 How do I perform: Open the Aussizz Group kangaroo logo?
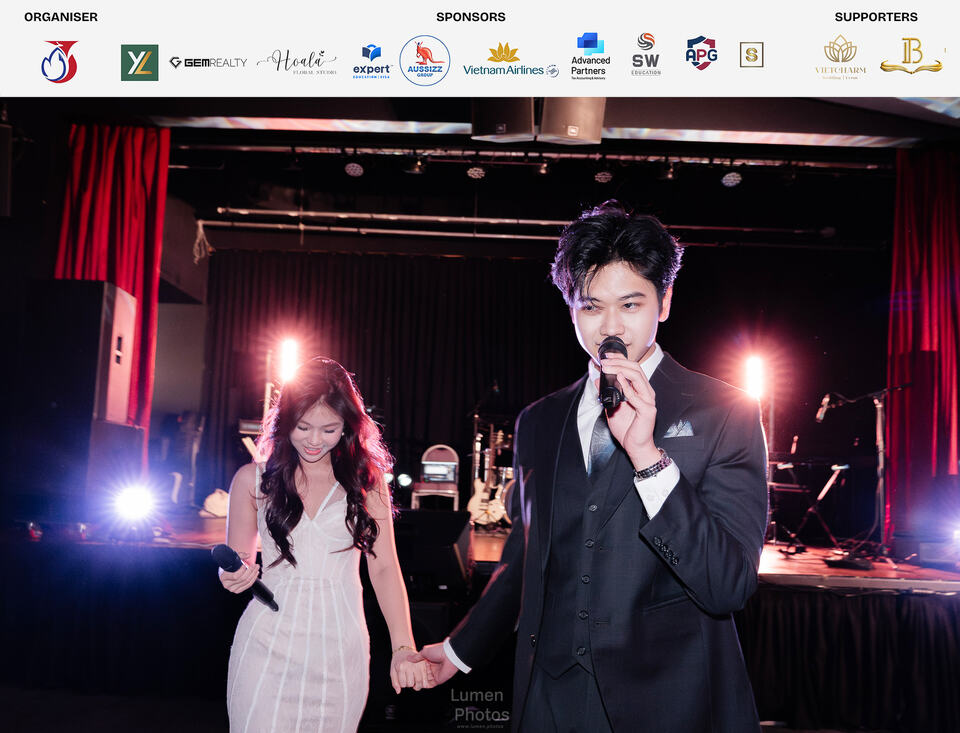coord(425,60)
